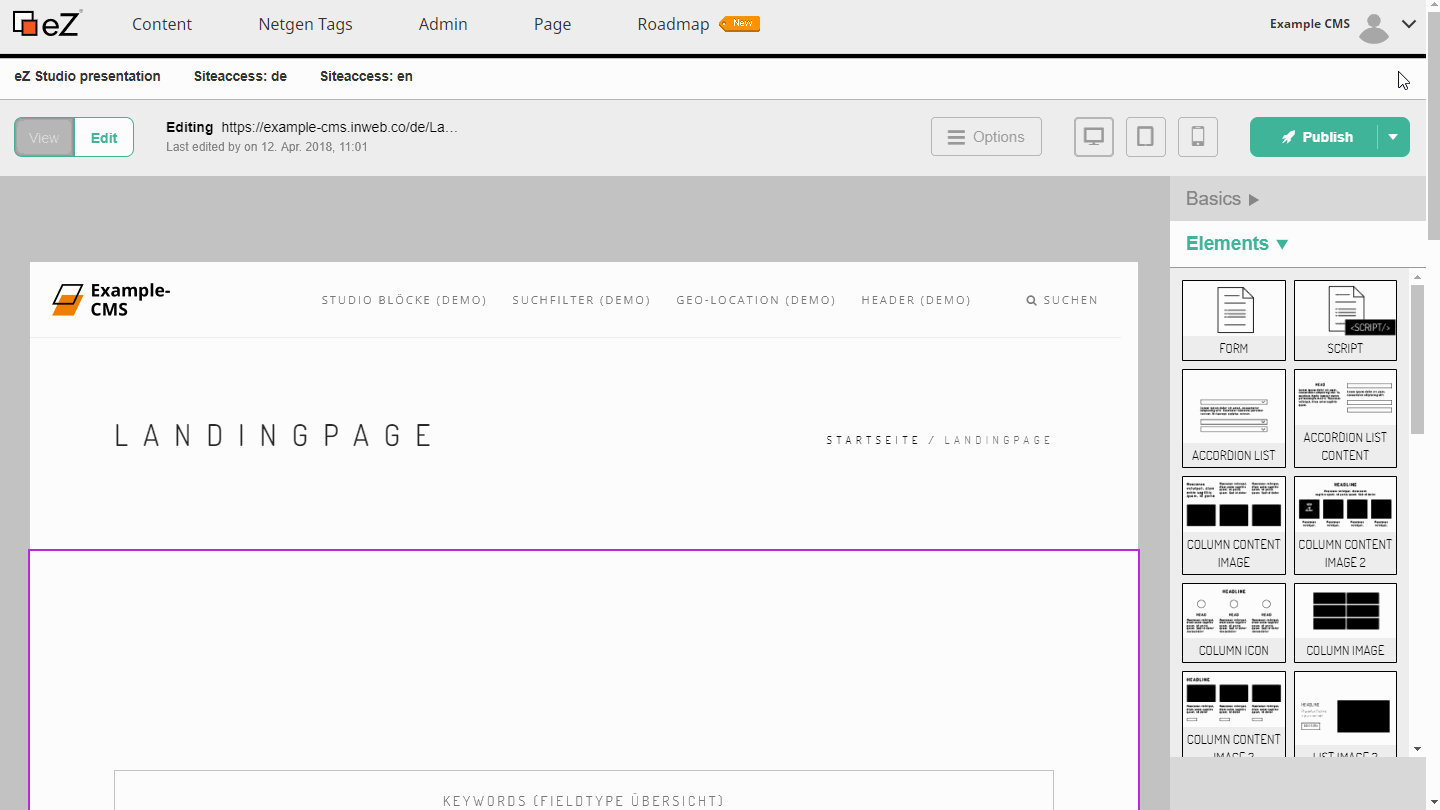Viewport: 1440px width, 810px height.
Task: Expand the Example CMS user dropdown
Action: pos(1409,24)
